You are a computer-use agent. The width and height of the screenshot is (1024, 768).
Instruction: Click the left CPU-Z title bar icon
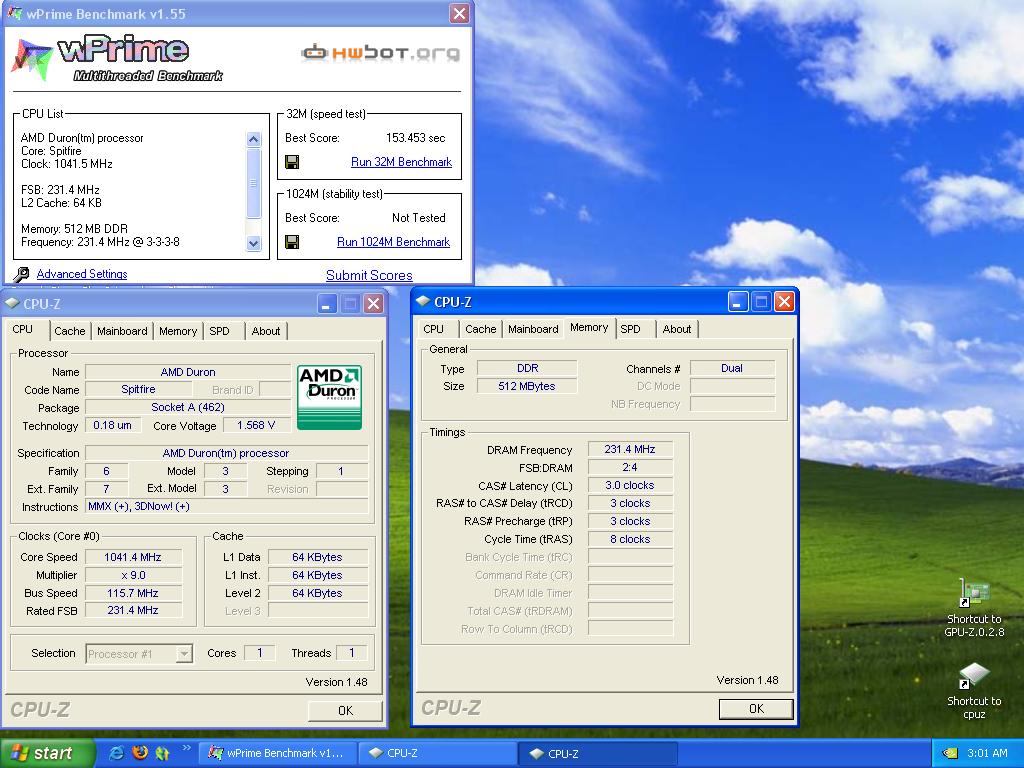click(13, 304)
